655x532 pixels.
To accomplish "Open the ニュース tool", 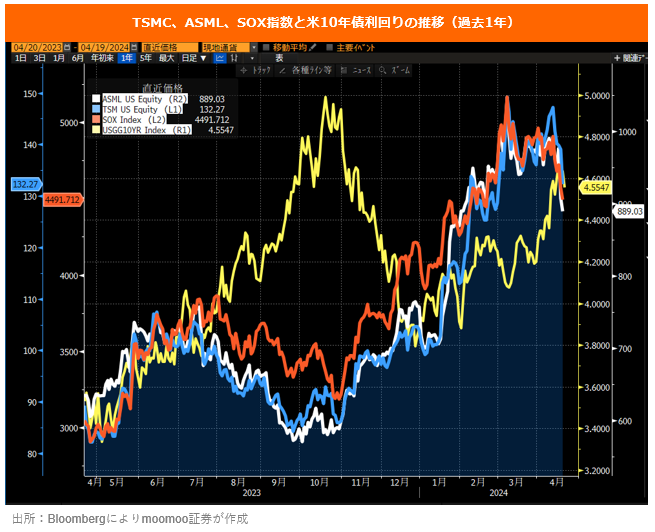I will [x=356, y=70].
